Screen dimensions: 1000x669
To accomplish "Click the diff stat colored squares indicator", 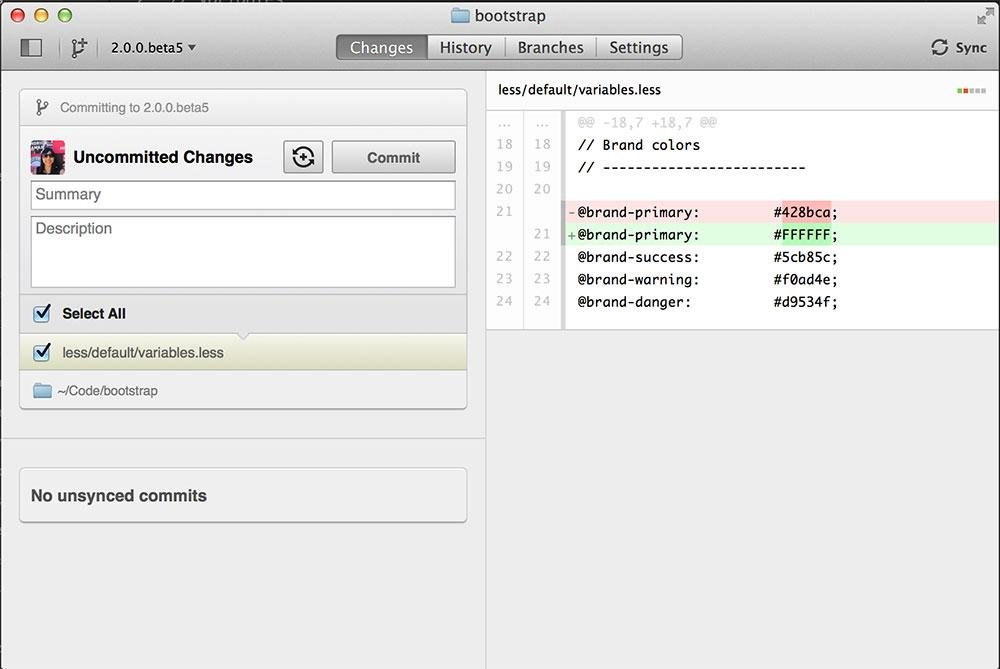I will click(x=971, y=91).
